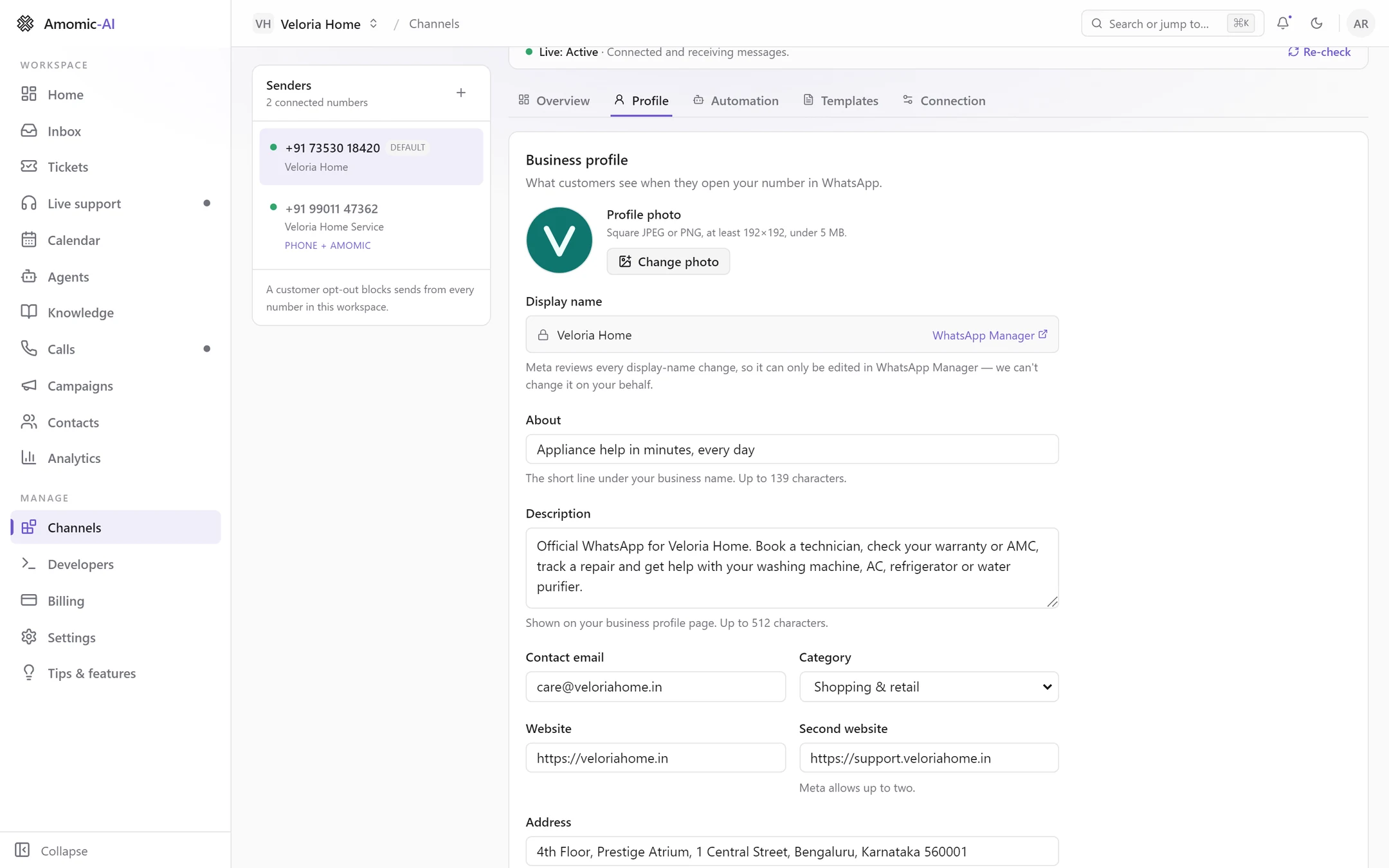Open the Developers section

tap(115, 564)
